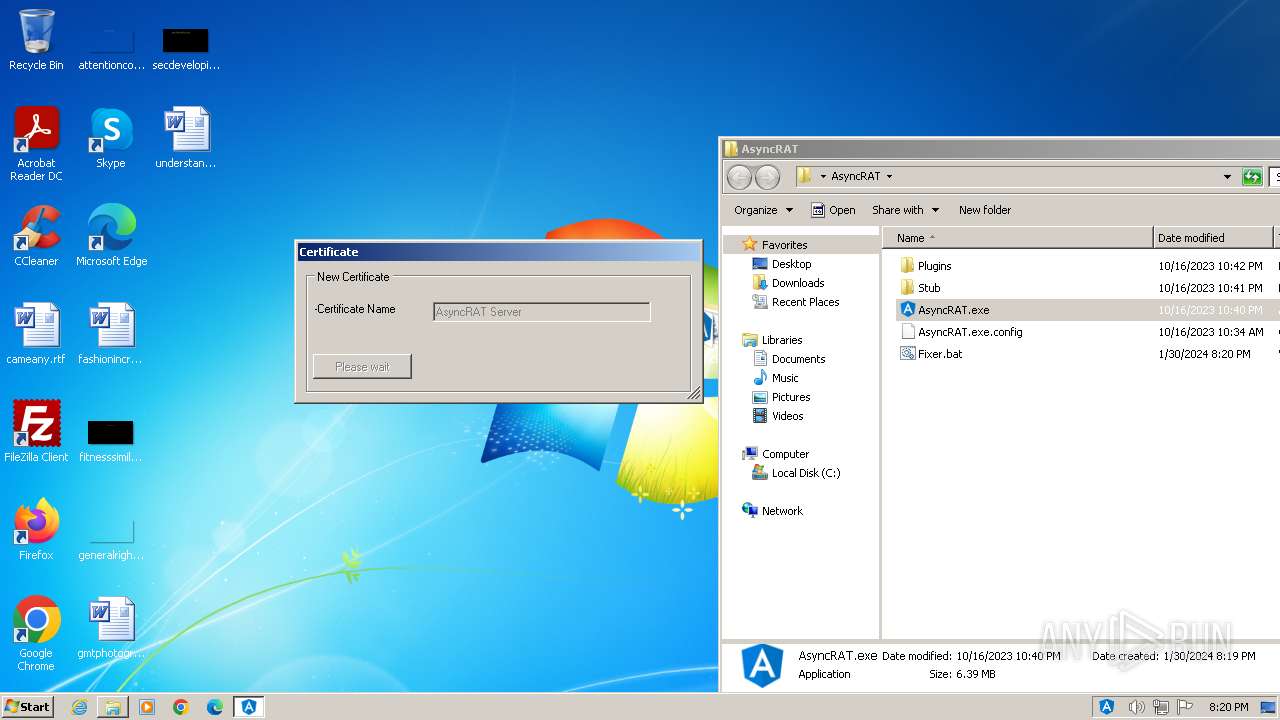Sort files by Date modified column
This screenshot has height=720, width=1280.
point(1213,238)
